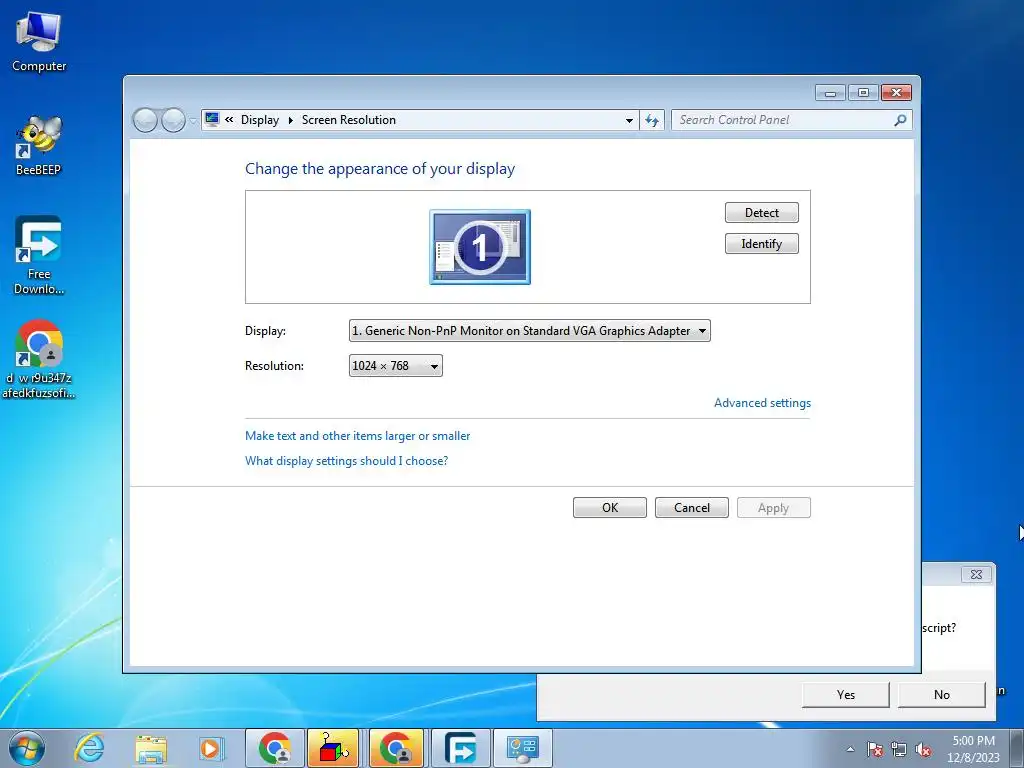Select the Control Panel taskbar button

click(x=522, y=748)
